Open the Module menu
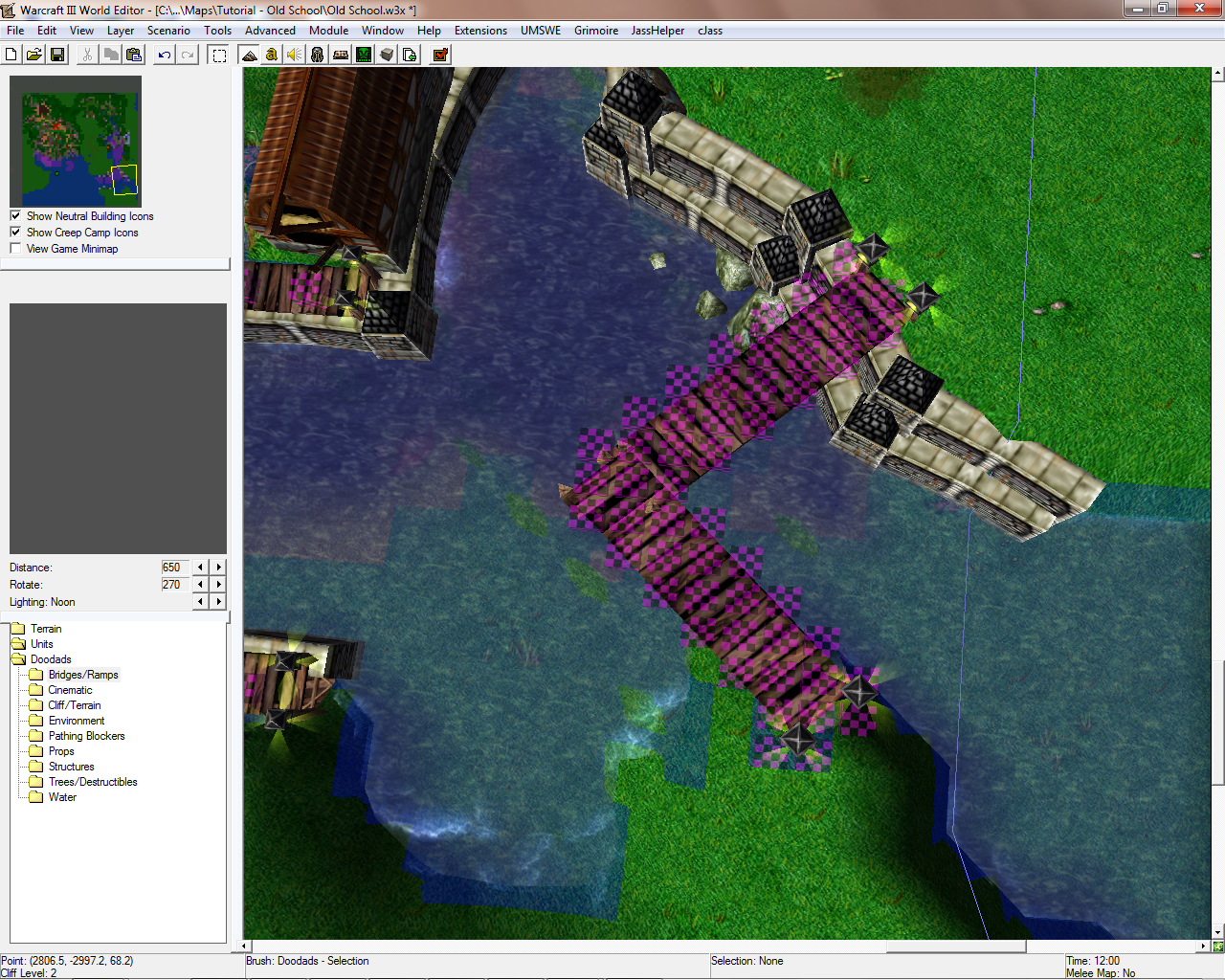Viewport: 1225px width, 980px height. (329, 31)
